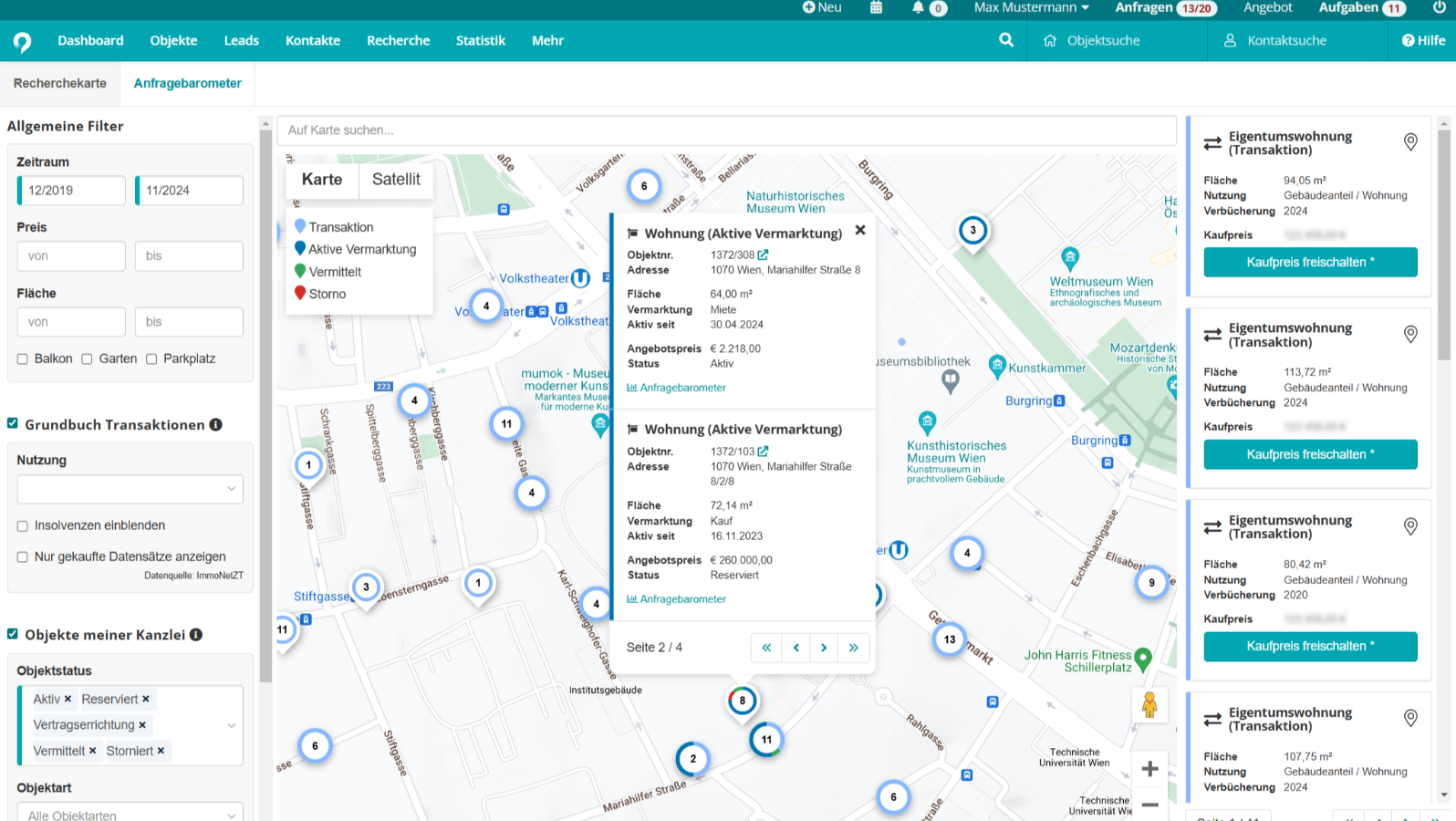Open the calendar icon in top bar
This screenshot has width=1456, height=821.
tap(876, 8)
